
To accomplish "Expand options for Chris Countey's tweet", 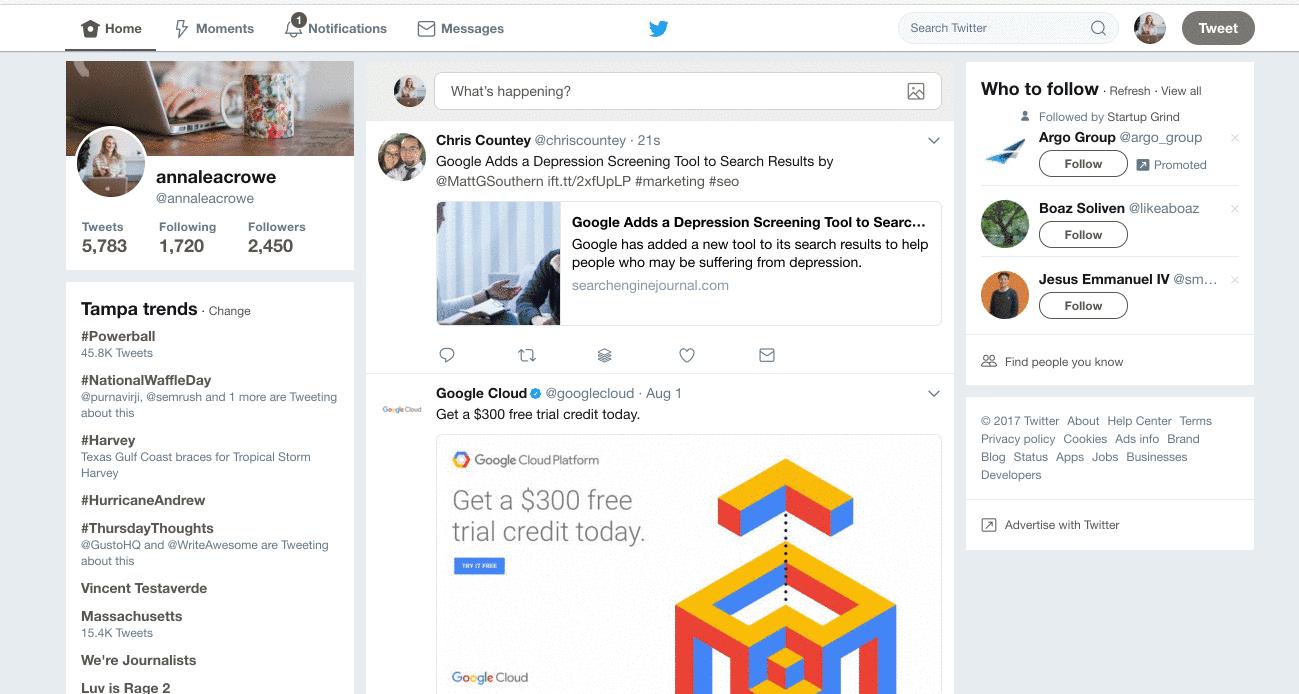I will point(934,141).
